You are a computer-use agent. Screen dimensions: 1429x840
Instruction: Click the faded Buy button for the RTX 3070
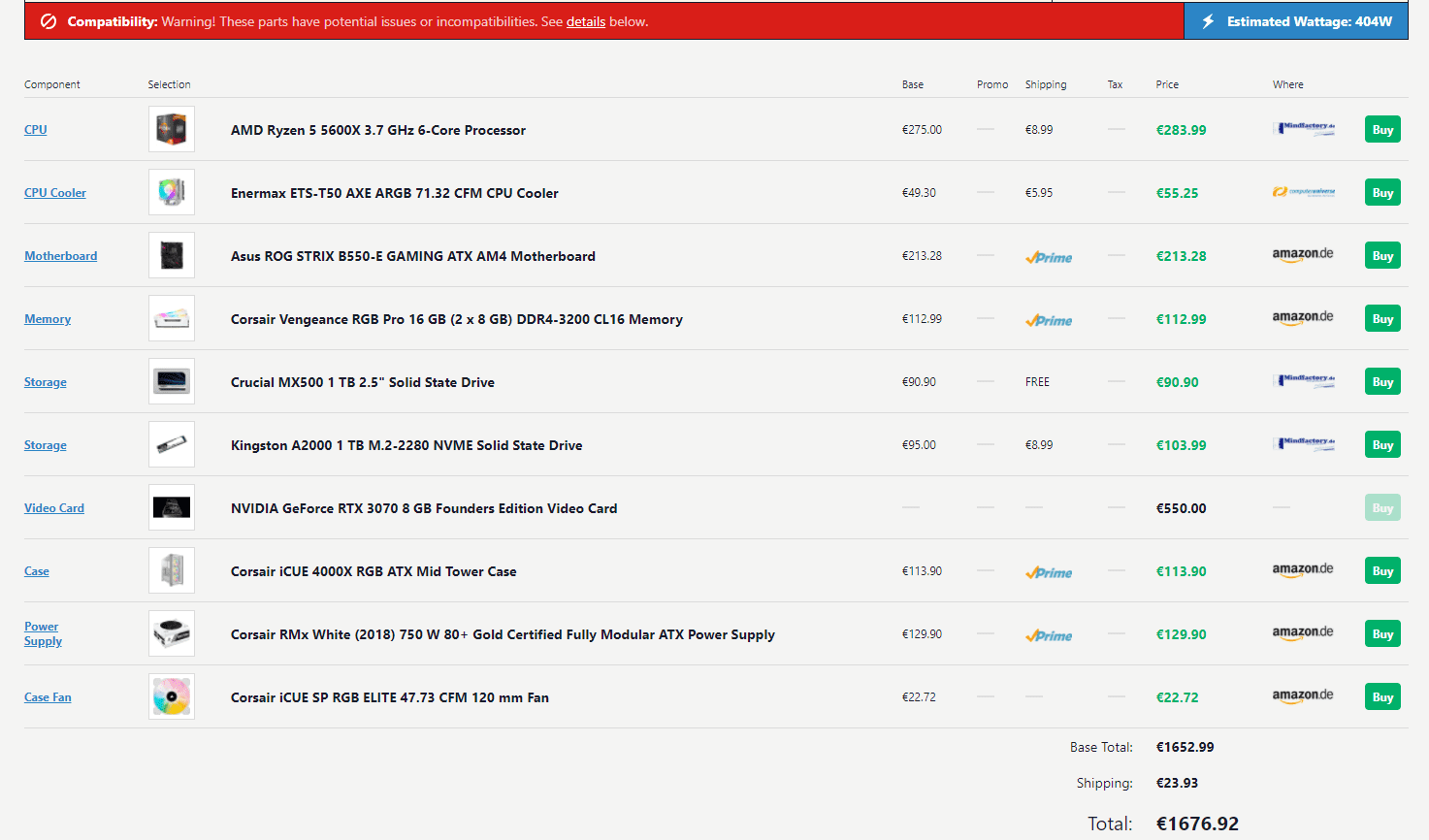[1382, 508]
